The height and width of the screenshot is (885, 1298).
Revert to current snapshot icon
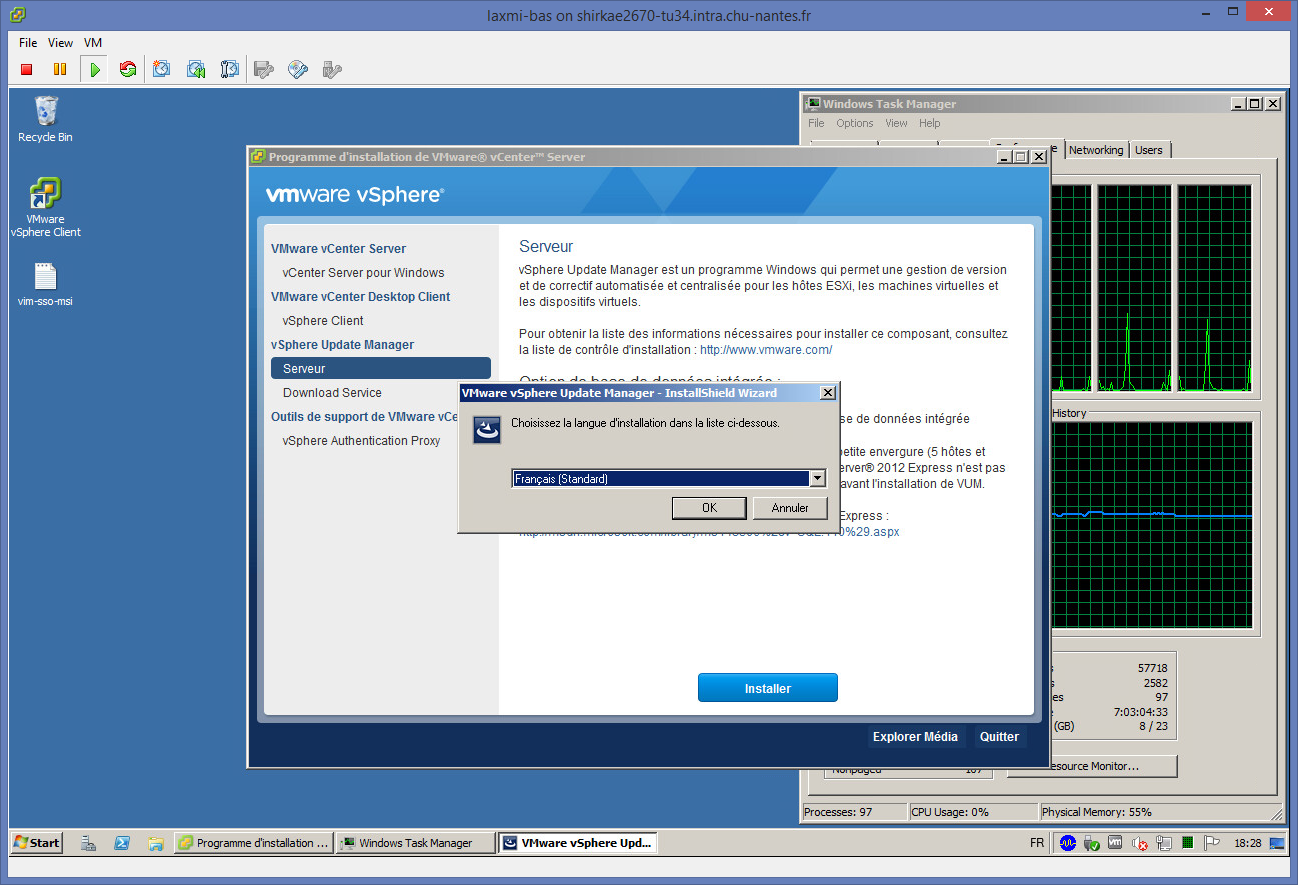tap(196, 69)
